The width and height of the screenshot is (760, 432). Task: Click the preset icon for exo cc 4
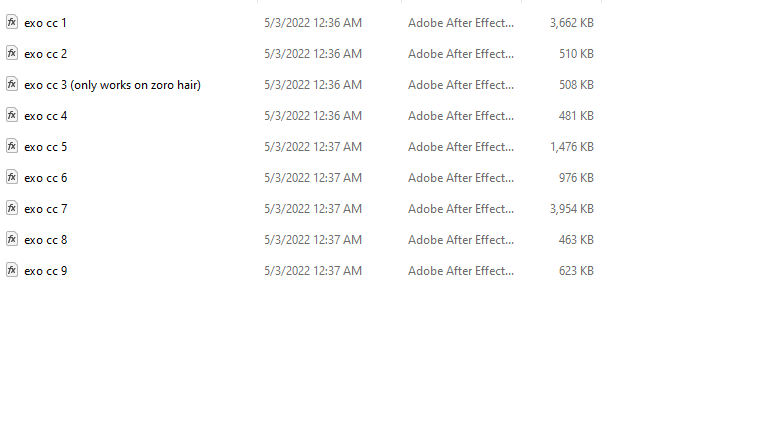(x=12, y=115)
